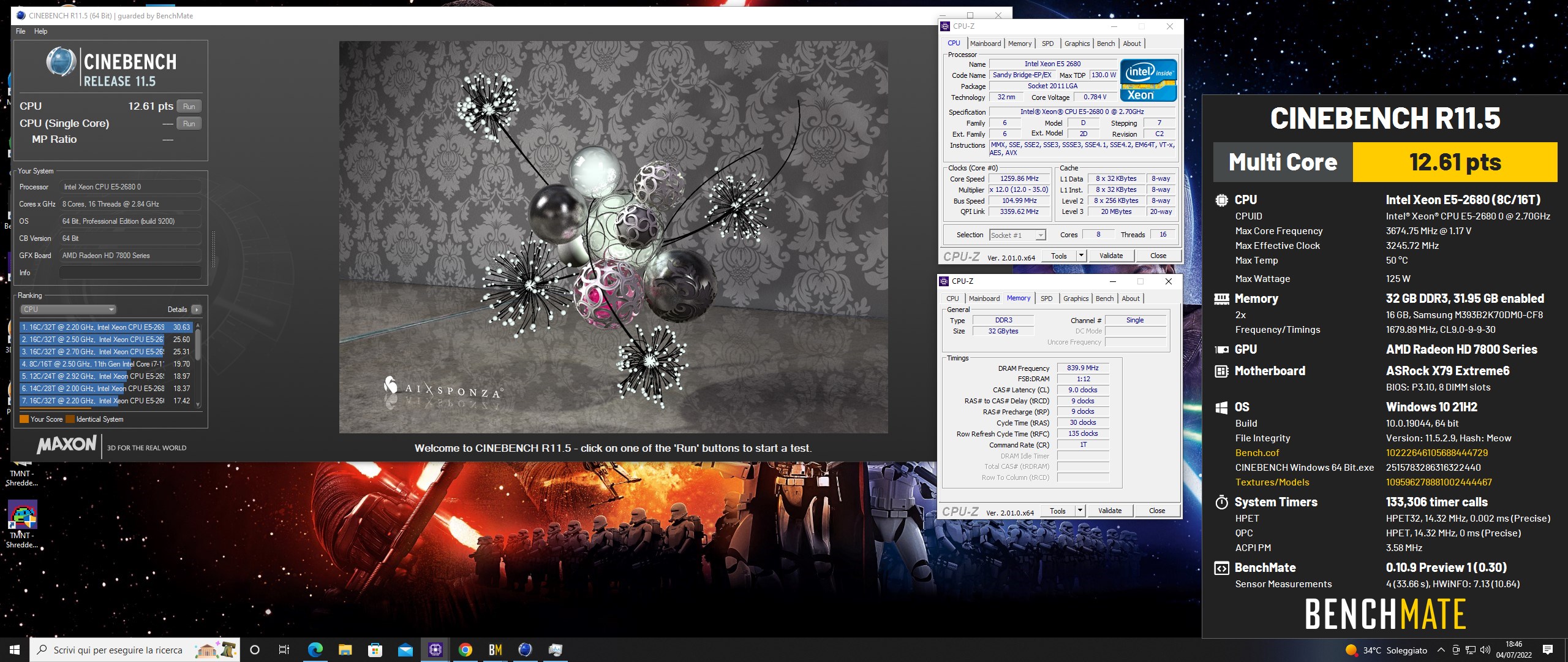This screenshot has height=662, width=1568.
Task: Click the Identical System legend swatch
Action: click(70, 419)
